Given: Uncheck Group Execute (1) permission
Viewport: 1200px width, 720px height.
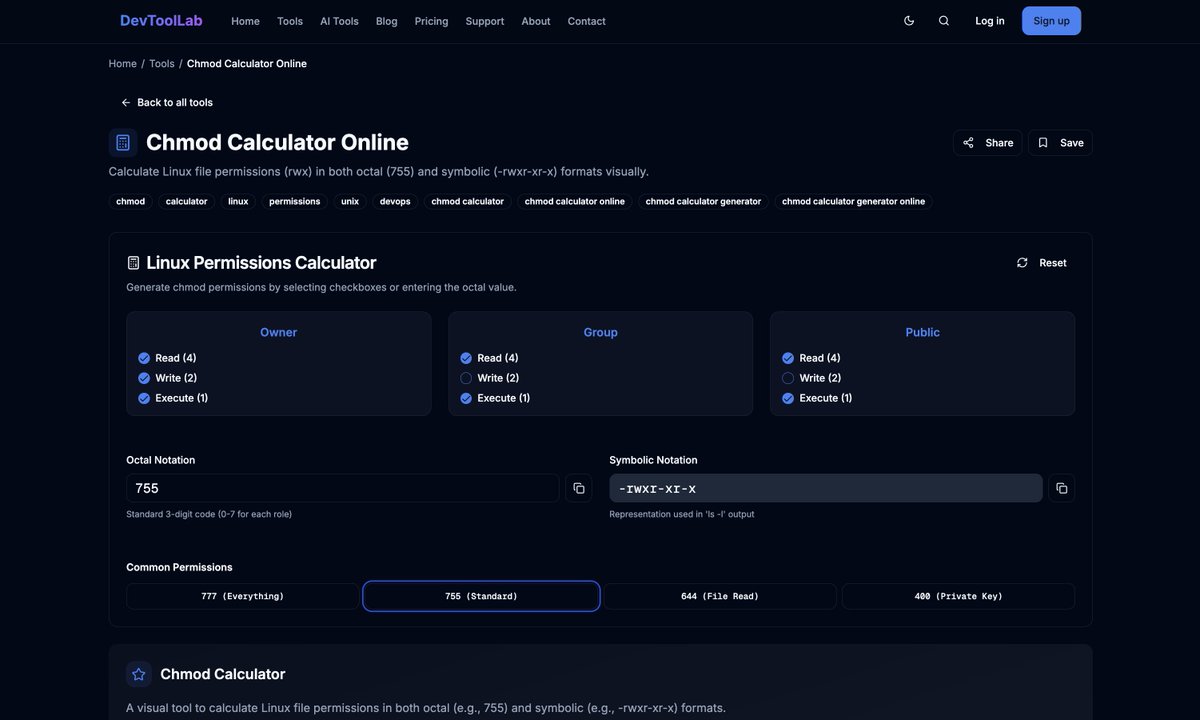Looking at the screenshot, I should click(466, 398).
